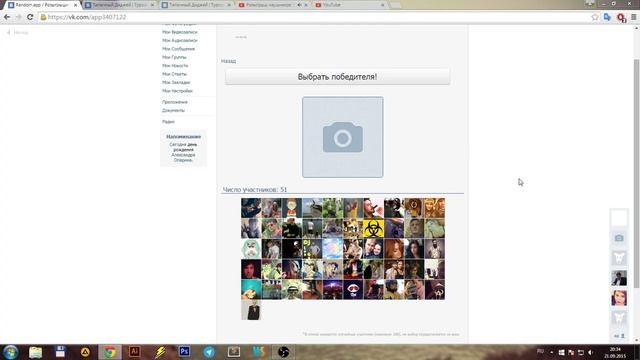The height and width of the screenshot is (360, 640).
Task: Click the Google Translate icon in the address bar
Action: click(x=607, y=17)
